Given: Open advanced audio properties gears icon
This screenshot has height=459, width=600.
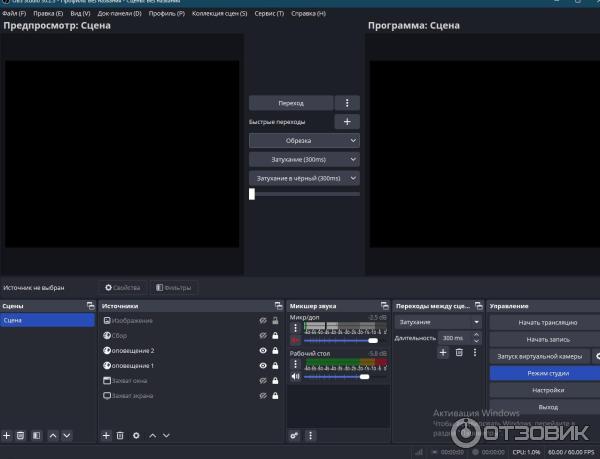Looking at the screenshot, I should click(x=294, y=435).
